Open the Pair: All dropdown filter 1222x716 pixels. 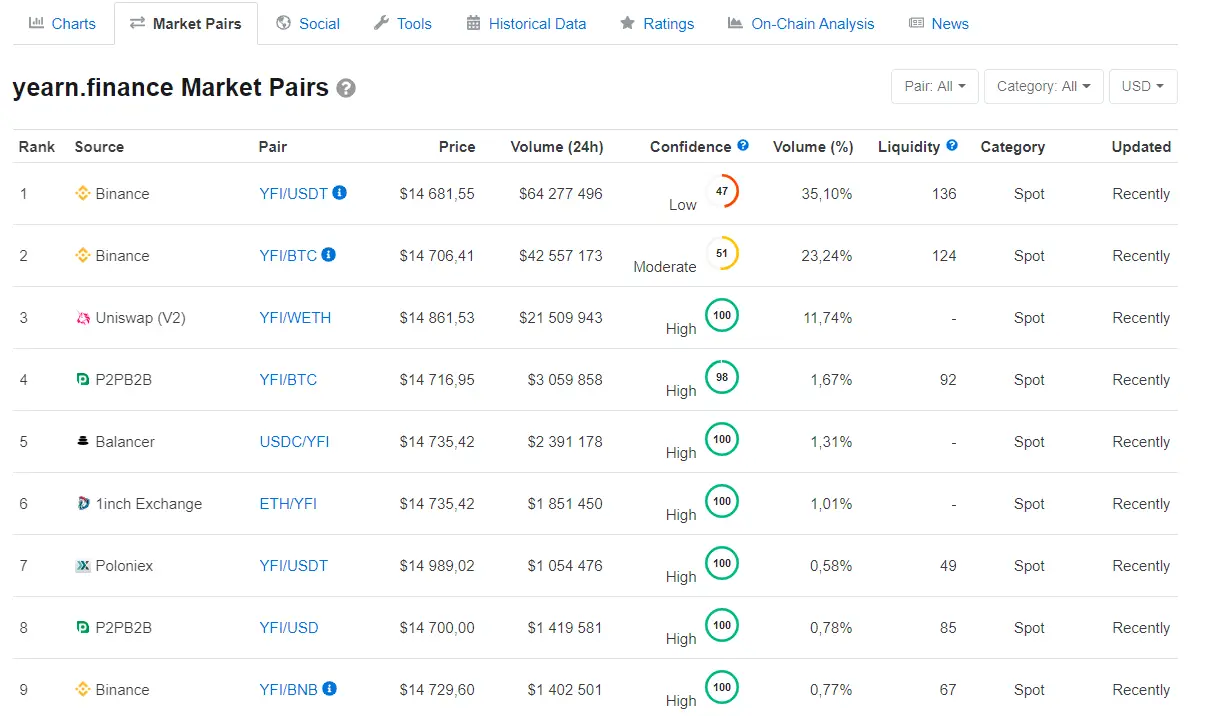pyautogui.click(x=934, y=86)
